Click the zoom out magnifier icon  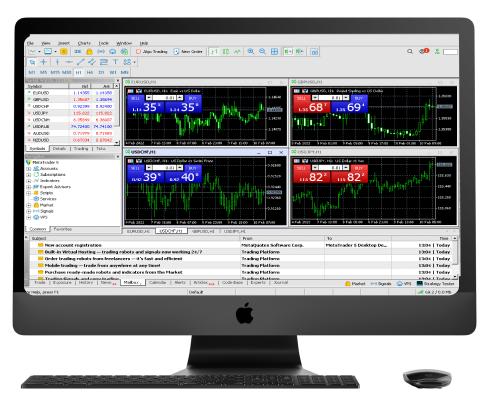point(262,52)
